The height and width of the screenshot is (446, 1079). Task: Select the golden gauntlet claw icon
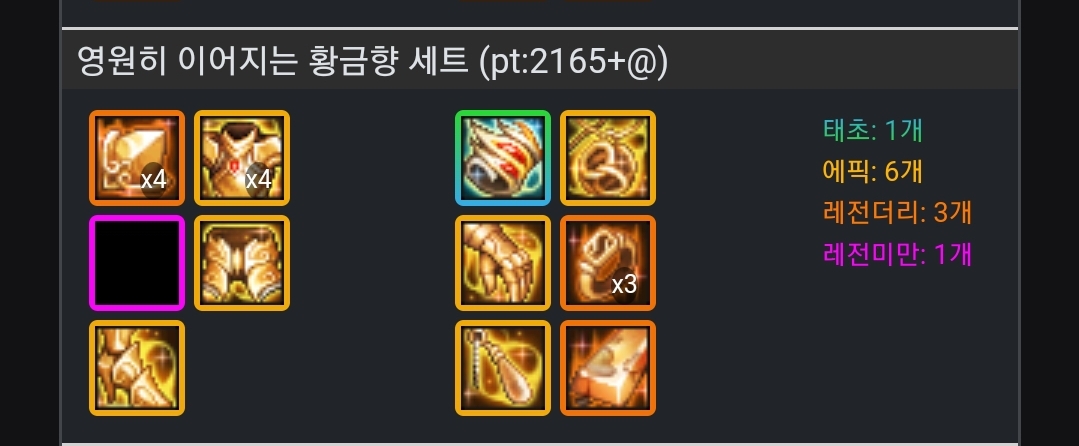[x=503, y=263]
